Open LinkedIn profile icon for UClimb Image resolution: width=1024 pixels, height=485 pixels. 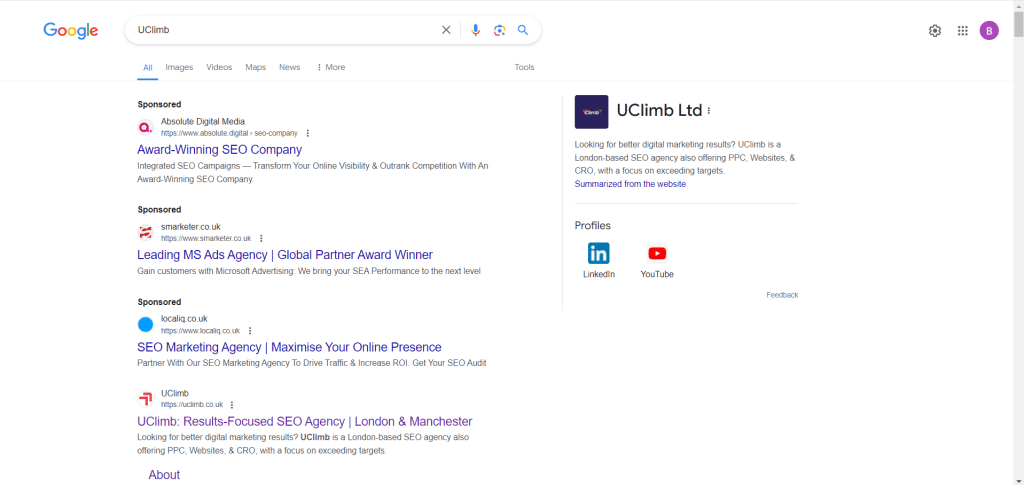click(598, 253)
